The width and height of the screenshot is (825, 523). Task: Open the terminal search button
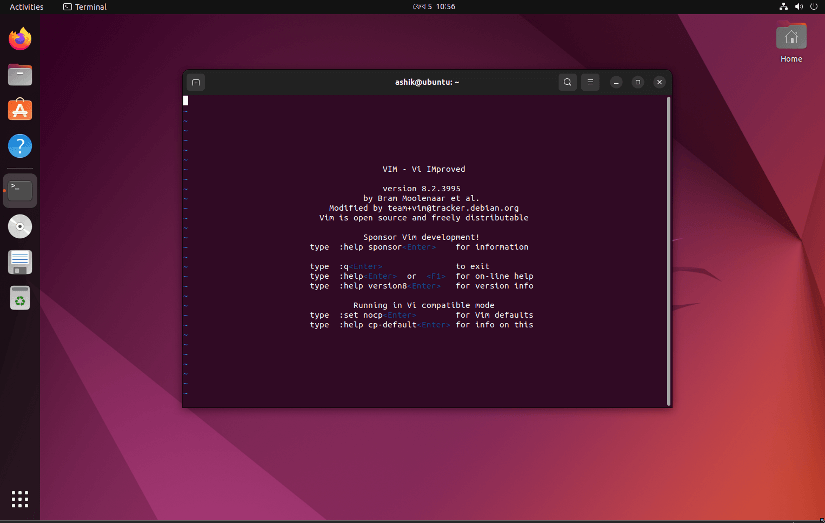pyautogui.click(x=567, y=82)
